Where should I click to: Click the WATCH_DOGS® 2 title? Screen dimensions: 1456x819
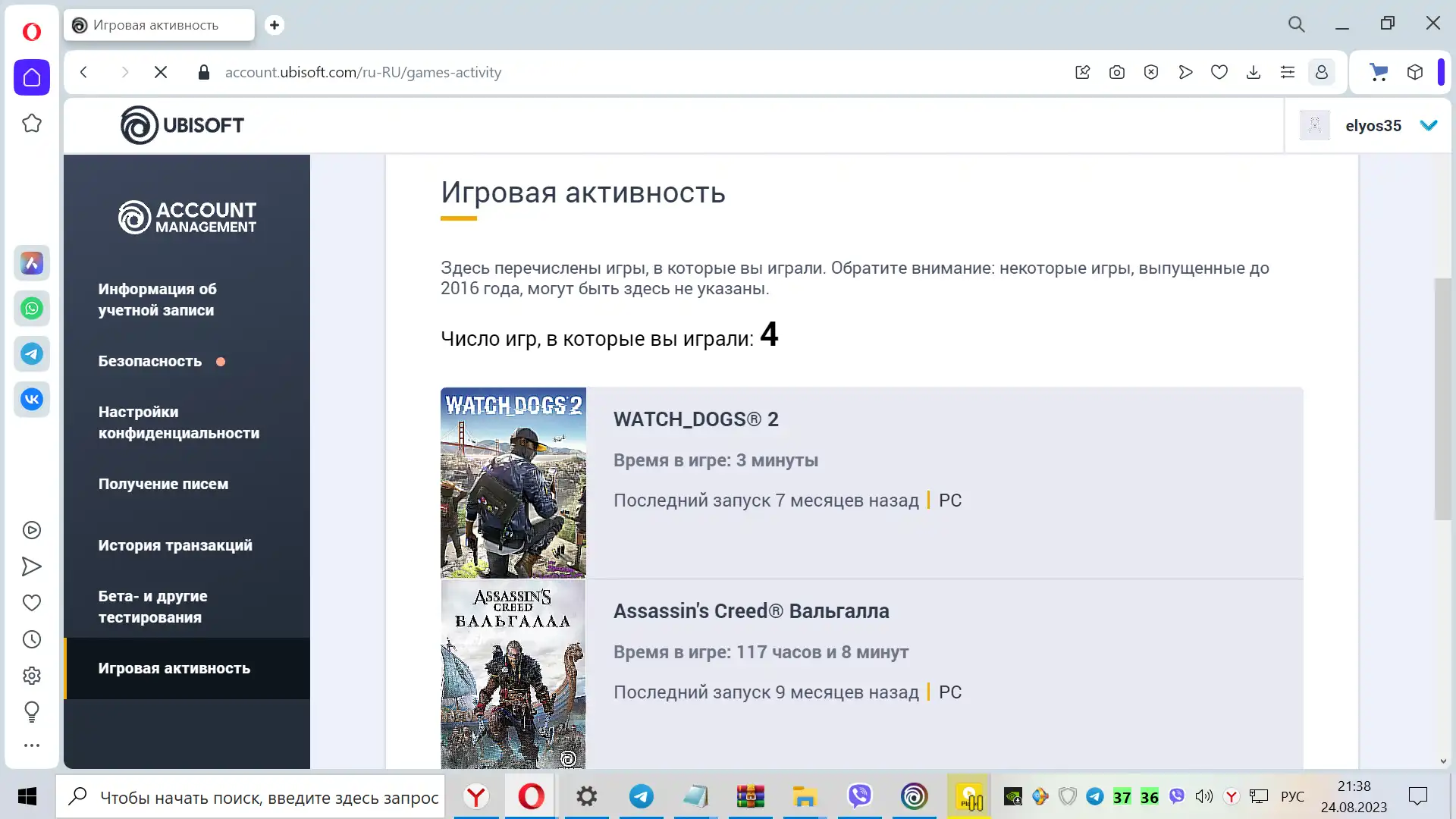point(696,419)
